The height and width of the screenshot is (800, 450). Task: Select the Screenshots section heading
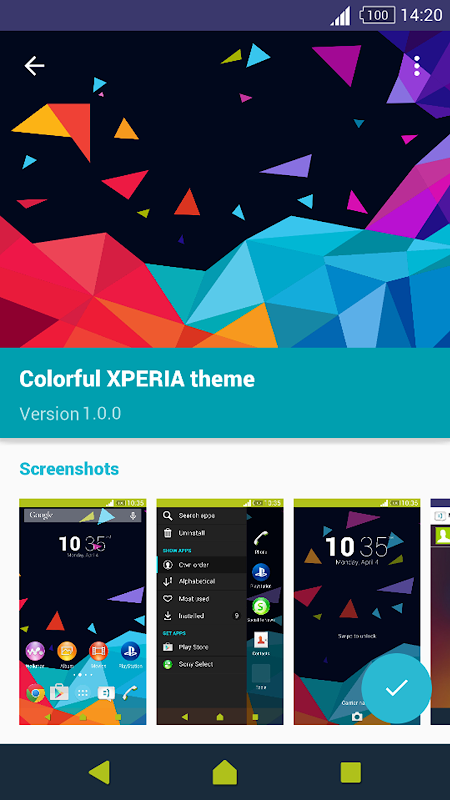[x=69, y=468]
